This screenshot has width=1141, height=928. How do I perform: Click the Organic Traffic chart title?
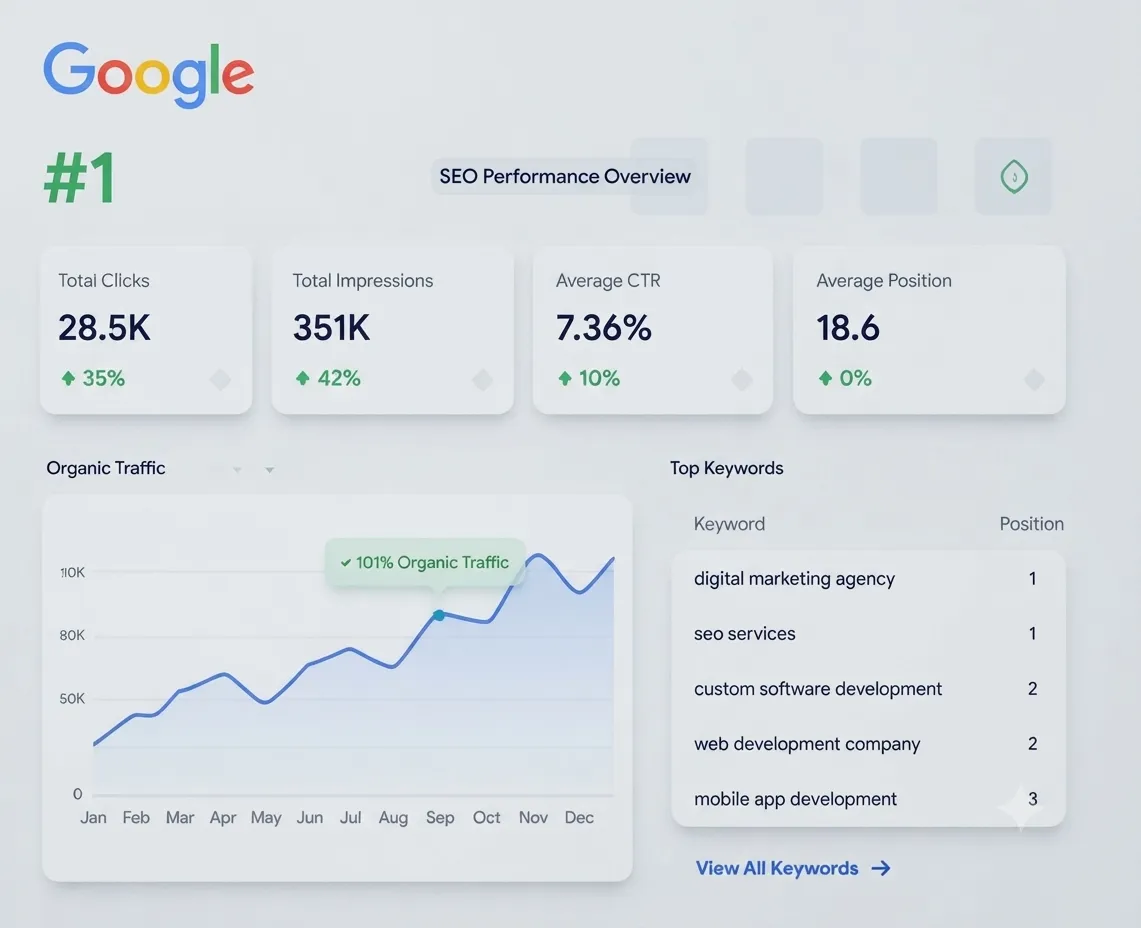click(x=106, y=468)
